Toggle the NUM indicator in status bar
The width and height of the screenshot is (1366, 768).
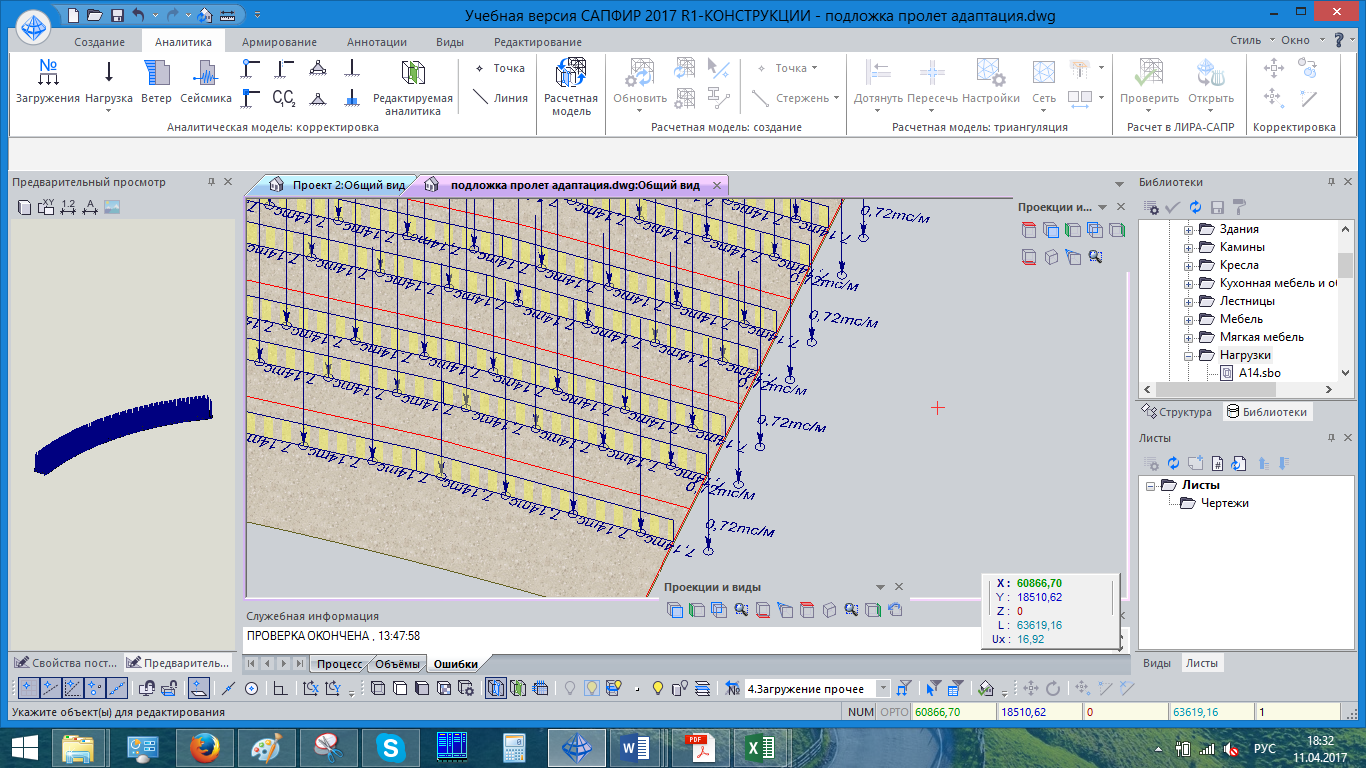coord(860,712)
